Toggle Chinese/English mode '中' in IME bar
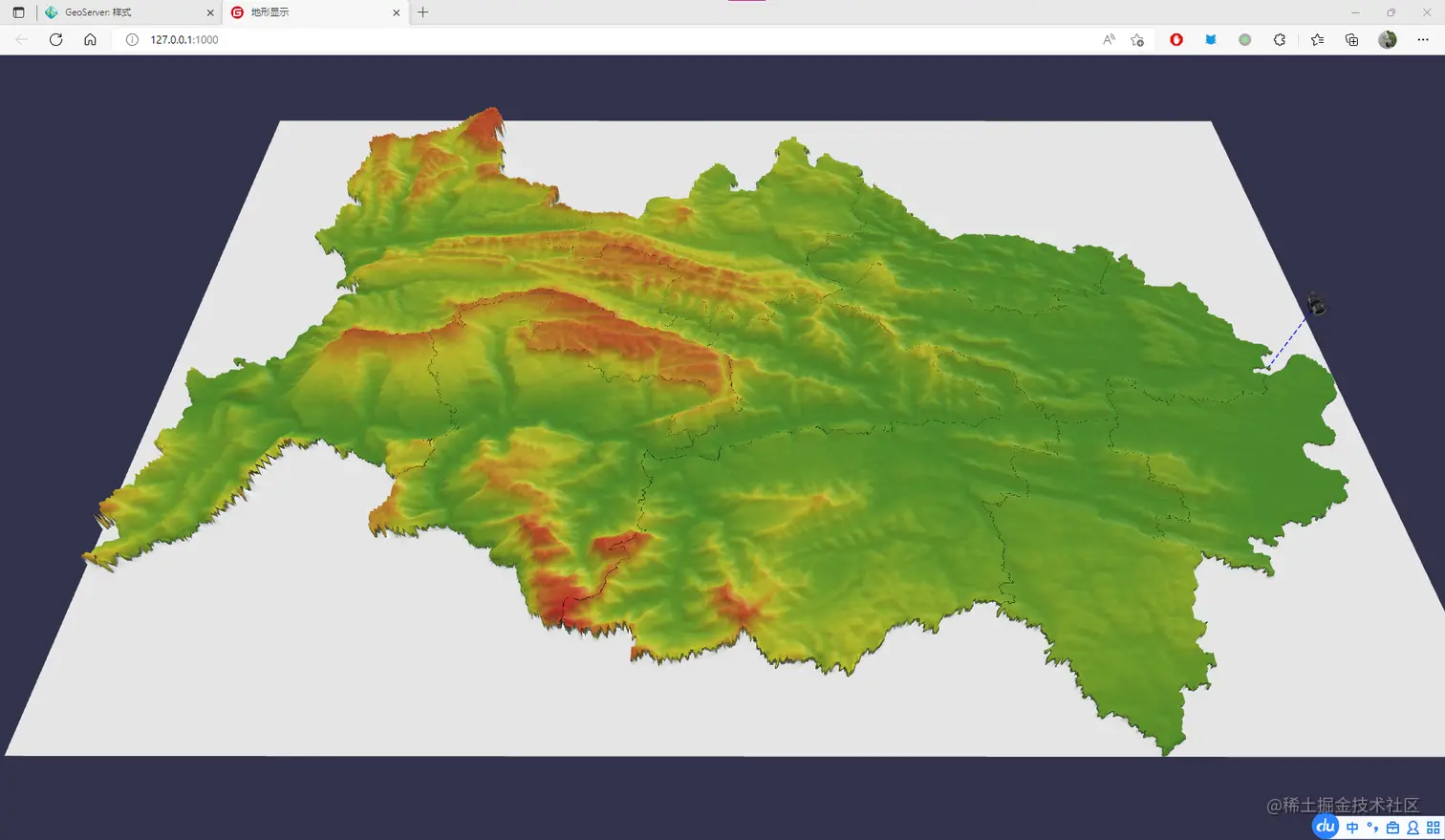 (1352, 828)
